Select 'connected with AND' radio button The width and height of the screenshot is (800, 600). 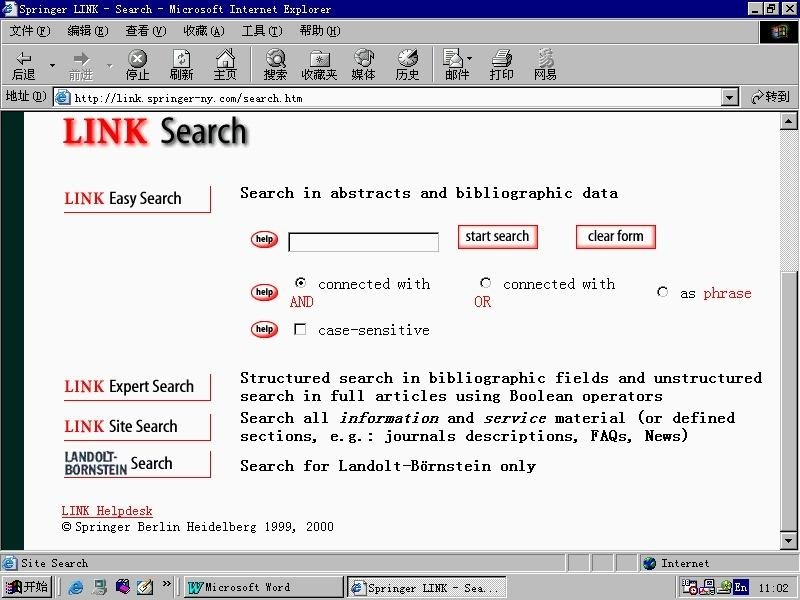[301, 283]
